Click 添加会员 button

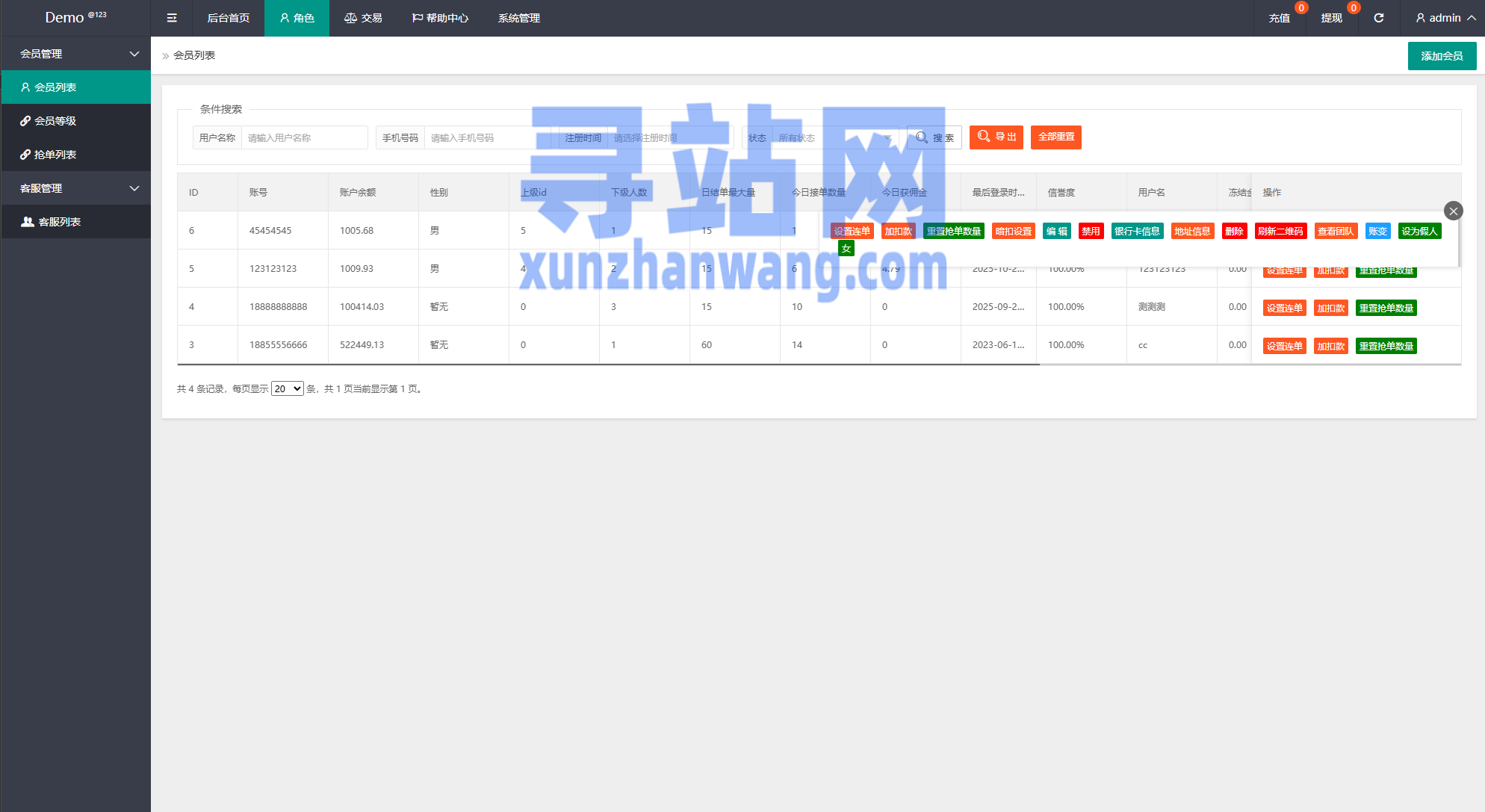click(1442, 56)
